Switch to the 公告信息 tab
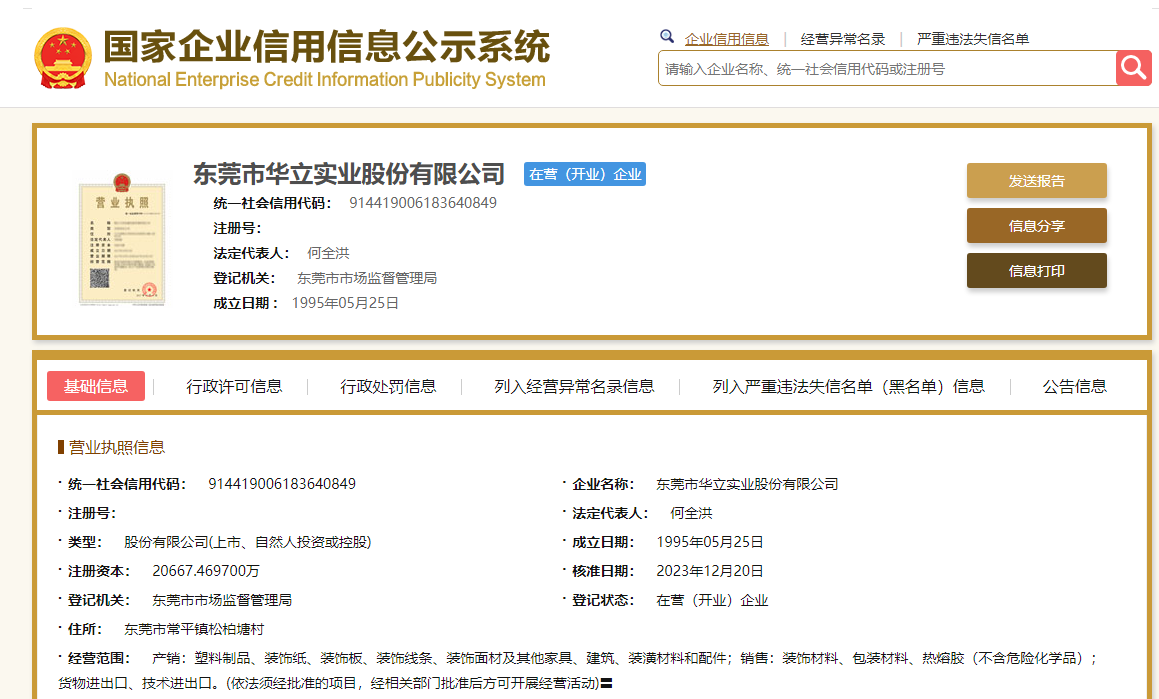Screen dimensions: 1159x699 pos(1075,386)
